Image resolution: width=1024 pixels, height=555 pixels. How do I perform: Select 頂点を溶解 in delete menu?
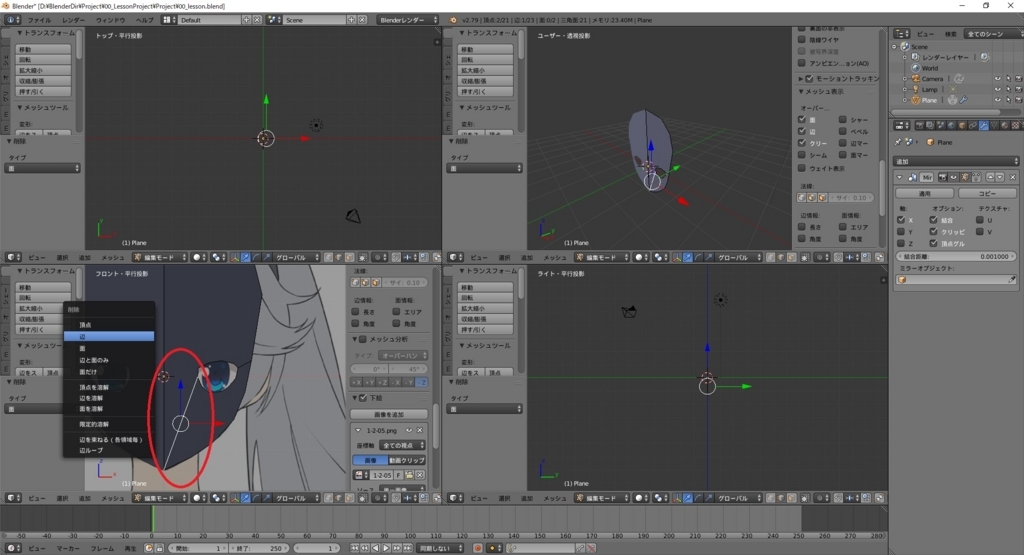pyautogui.click(x=108, y=387)
